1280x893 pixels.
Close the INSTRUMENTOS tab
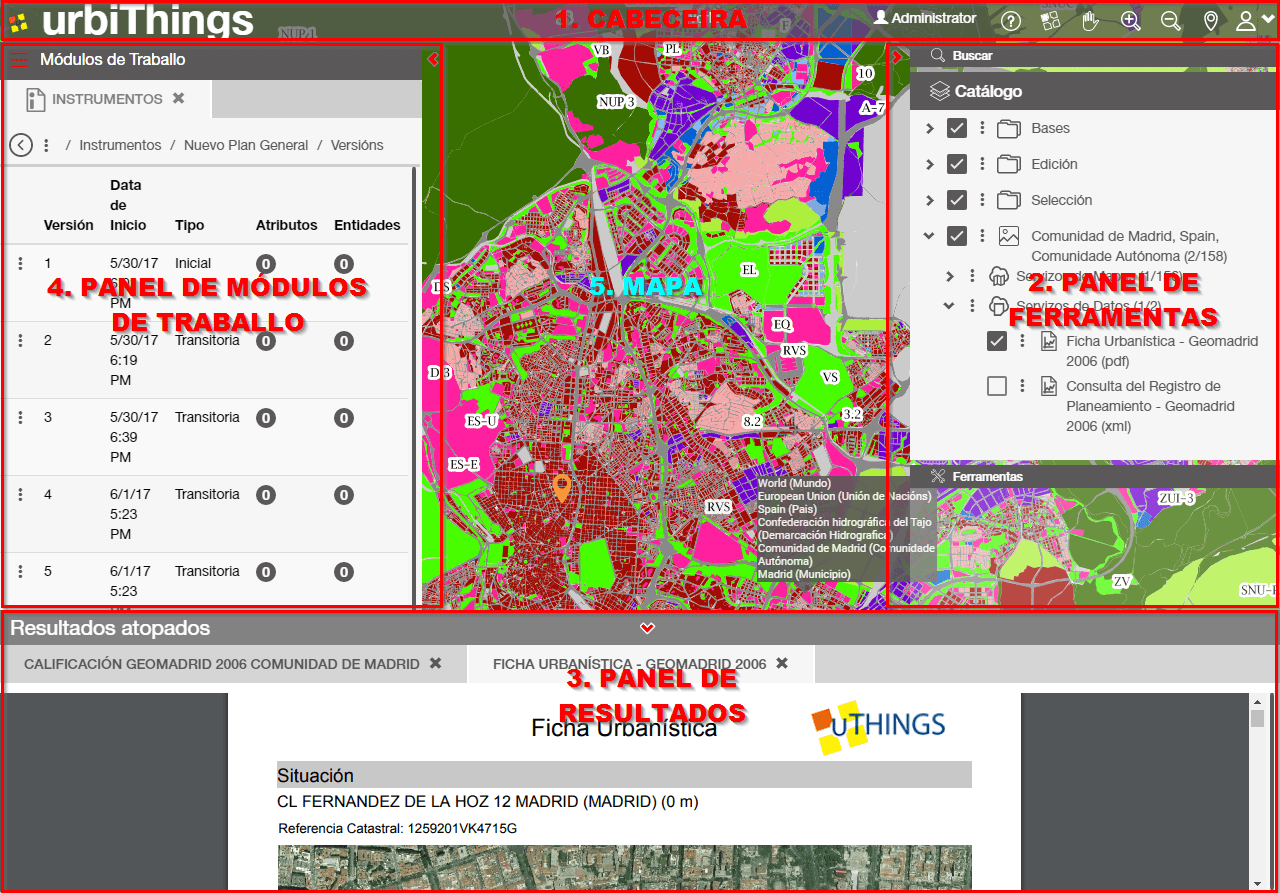click(x=179, y=98)
